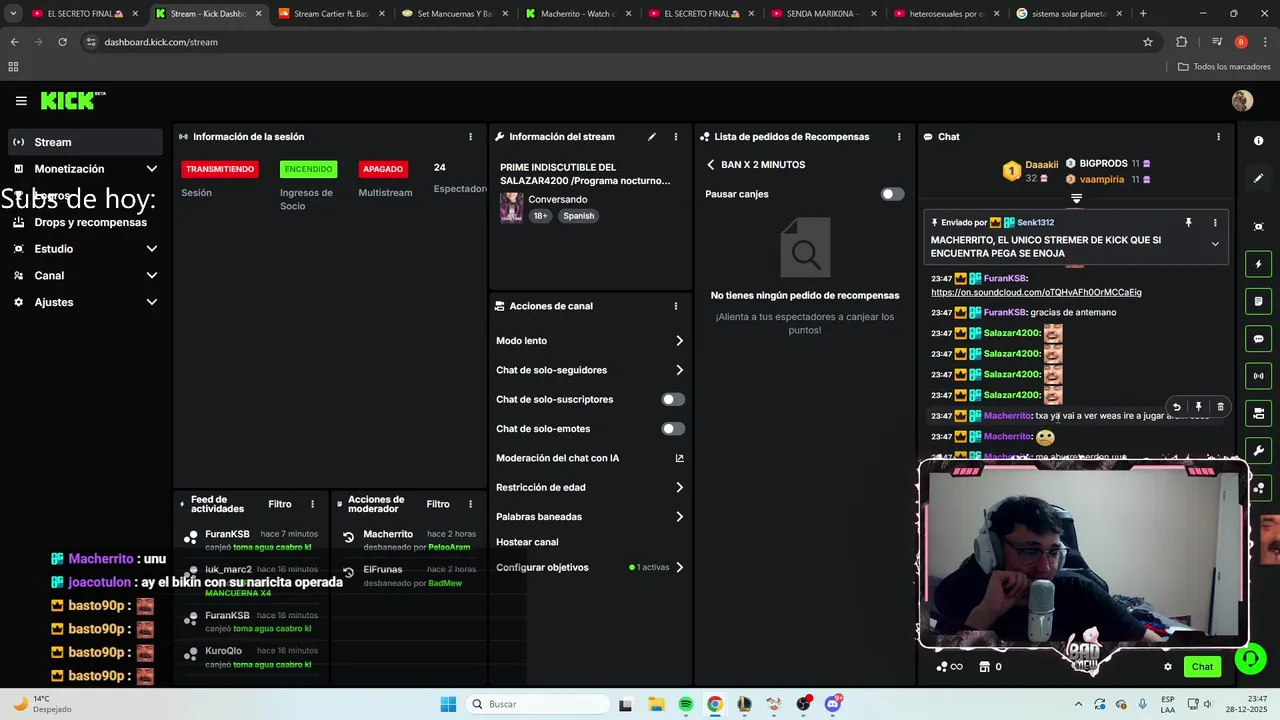Screen dimensions: 1280x720
Task: Open Información del stream three-dot menu
Action: coord(676,137)
